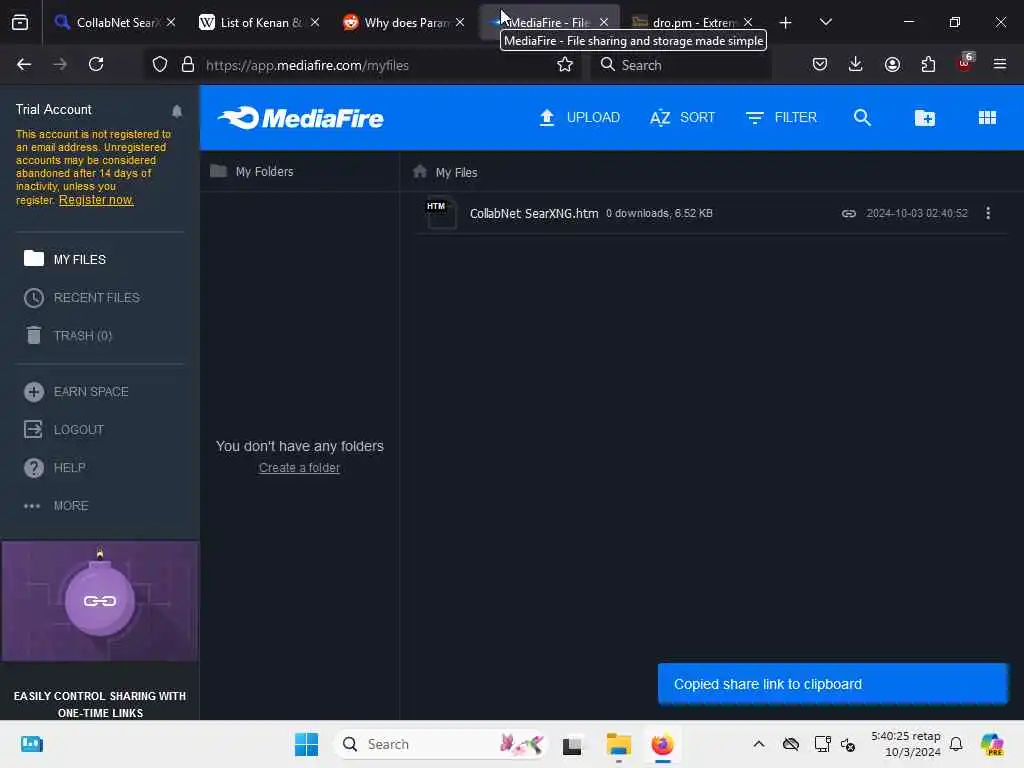The width and height of the screenshot is (1024, 768).
Task: Close the dro.pm tab
Action: click(748, 22)
